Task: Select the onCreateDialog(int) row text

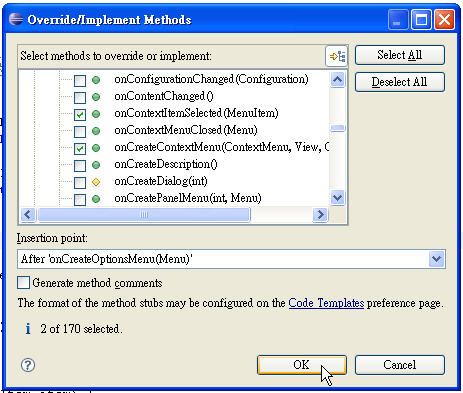Action: click(161, 181)
